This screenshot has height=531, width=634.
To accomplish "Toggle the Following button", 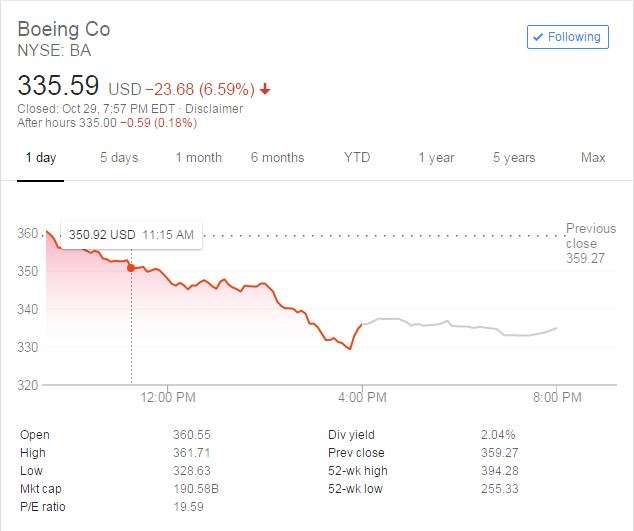I will click(x=567, y=37).
